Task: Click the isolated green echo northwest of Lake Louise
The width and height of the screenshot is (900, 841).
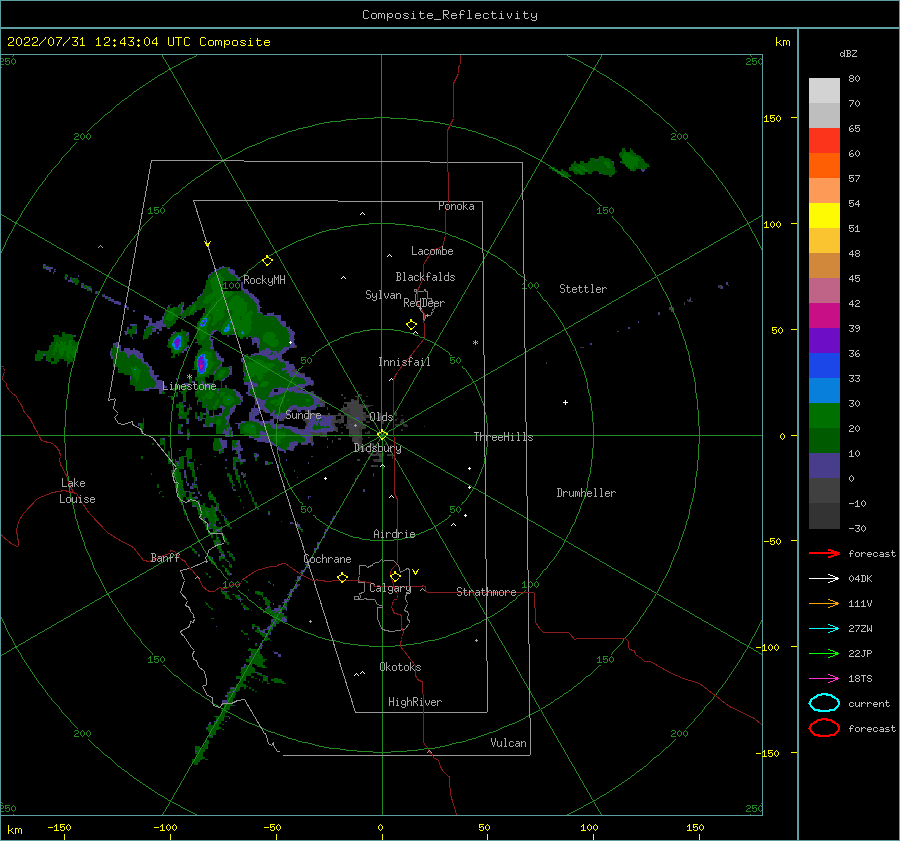Action: tap(57, 349)
